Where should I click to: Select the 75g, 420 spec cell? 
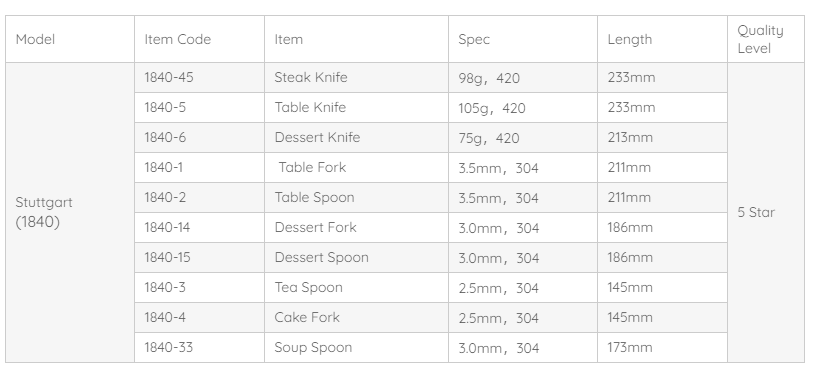(522, 138)
